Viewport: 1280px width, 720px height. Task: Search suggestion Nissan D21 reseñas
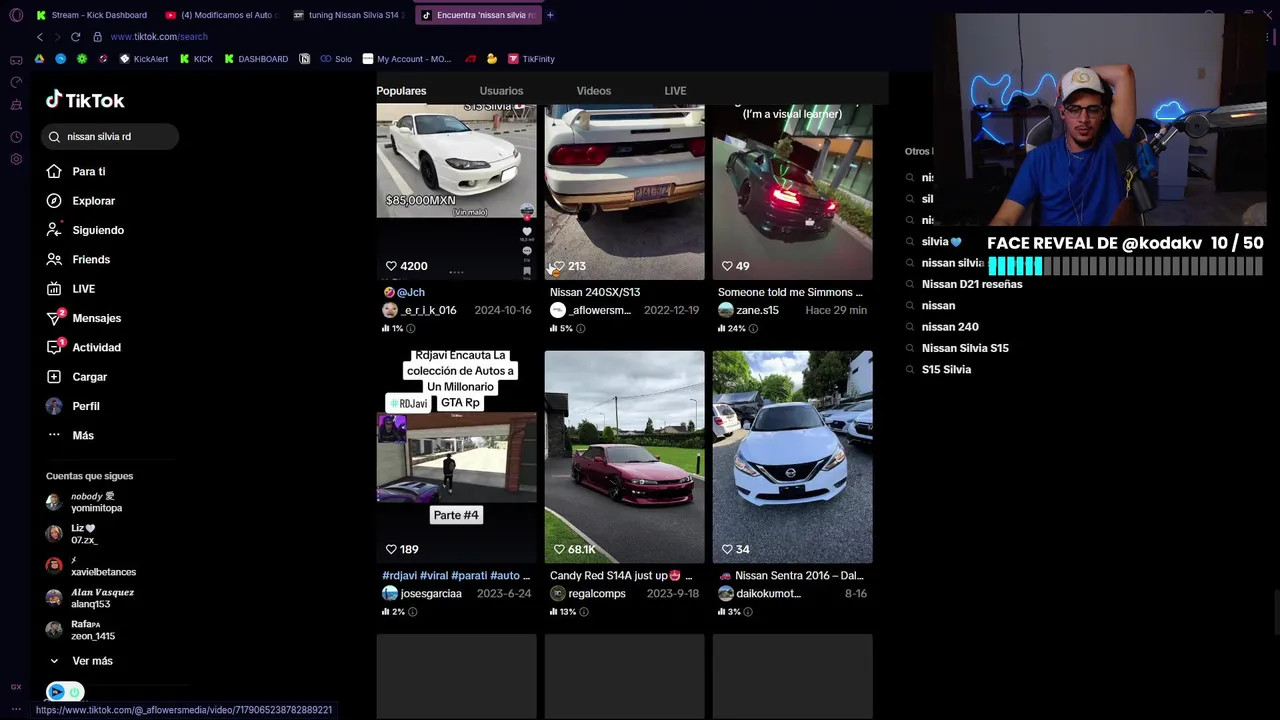971,284
